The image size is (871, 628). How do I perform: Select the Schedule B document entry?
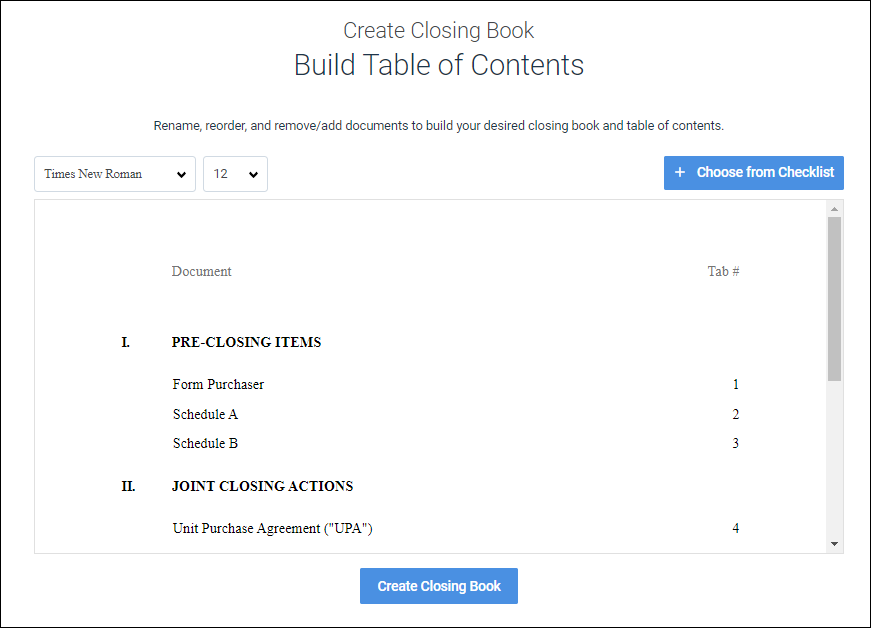205,443
